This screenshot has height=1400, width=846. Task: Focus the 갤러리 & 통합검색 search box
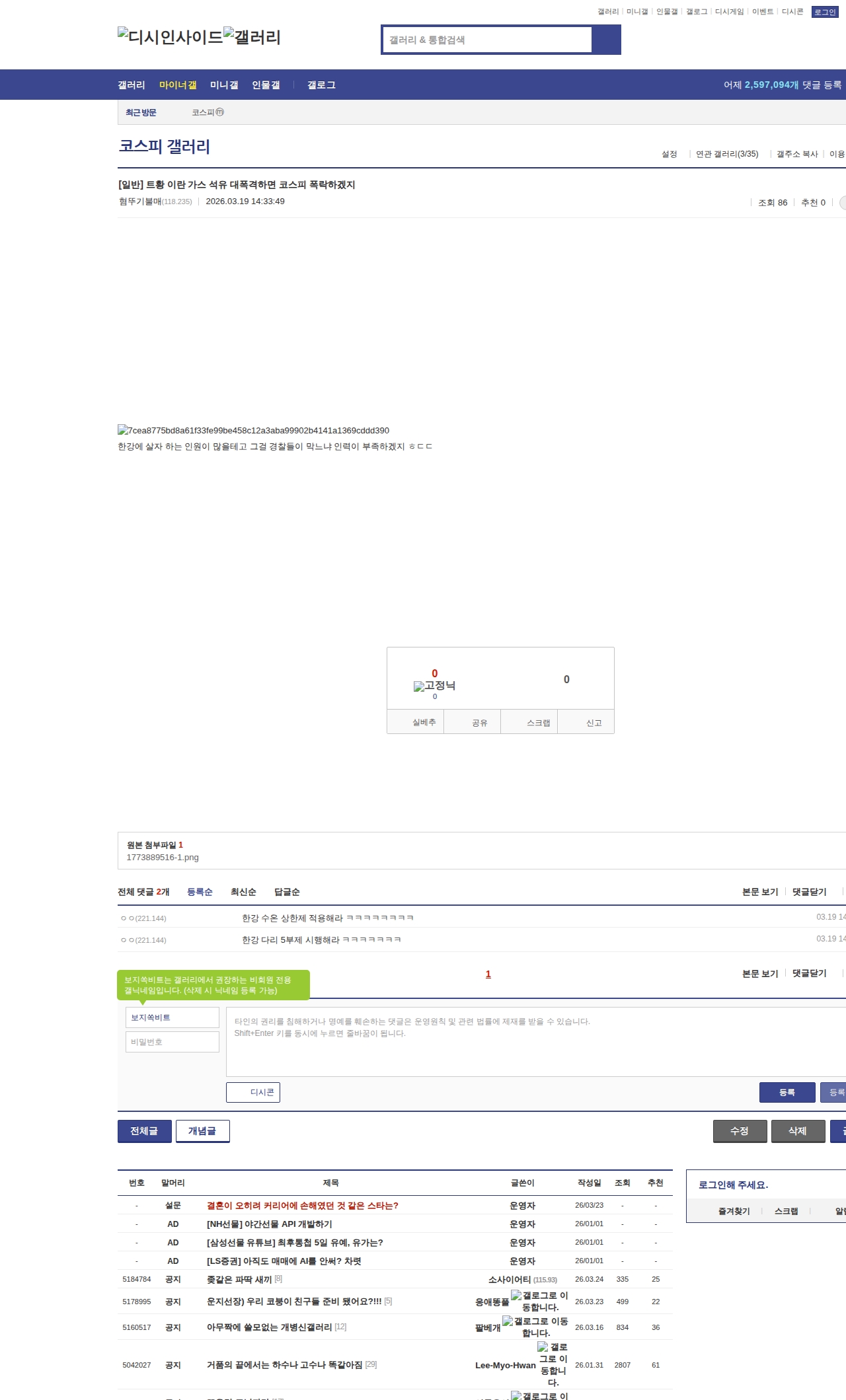(x=487, y=40)
